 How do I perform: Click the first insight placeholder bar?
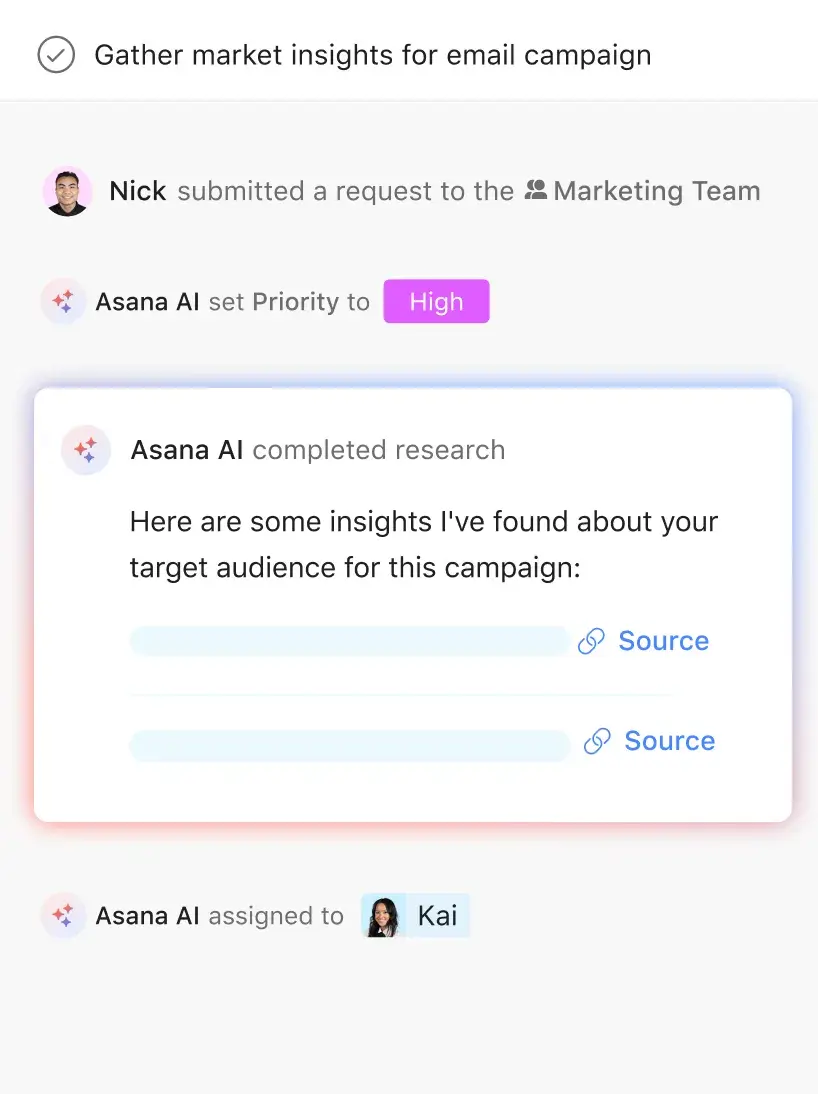349,641
